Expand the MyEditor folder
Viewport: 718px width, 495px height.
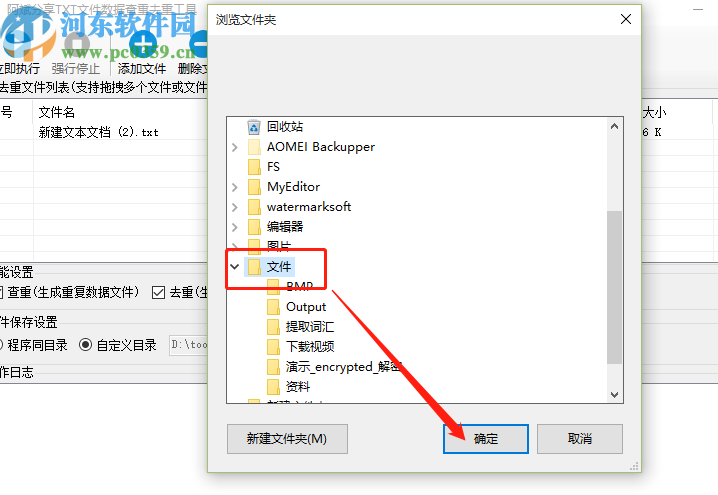[x=235, y=187]
